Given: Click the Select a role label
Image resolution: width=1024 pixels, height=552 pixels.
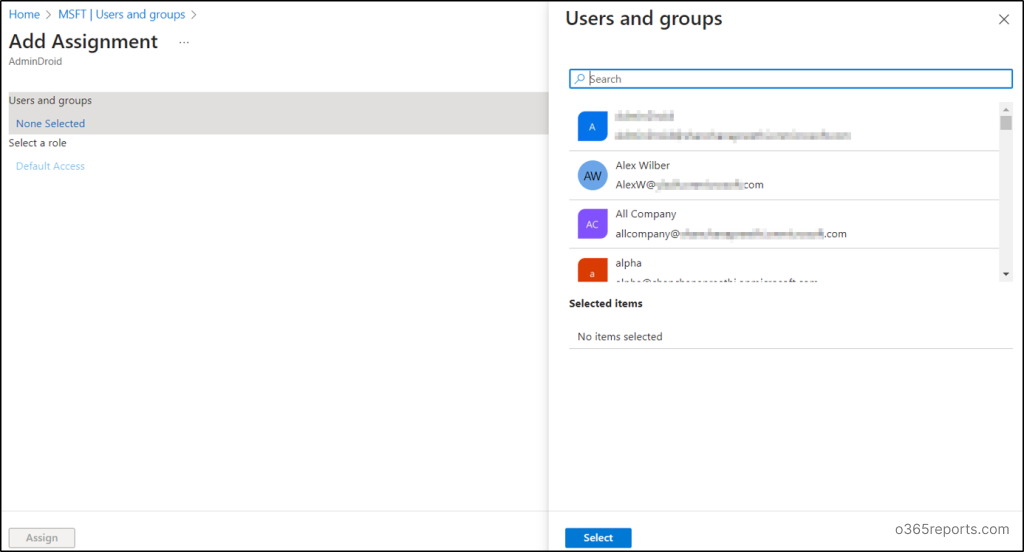Looking at the screenshot, I should [x=37, y=143].
